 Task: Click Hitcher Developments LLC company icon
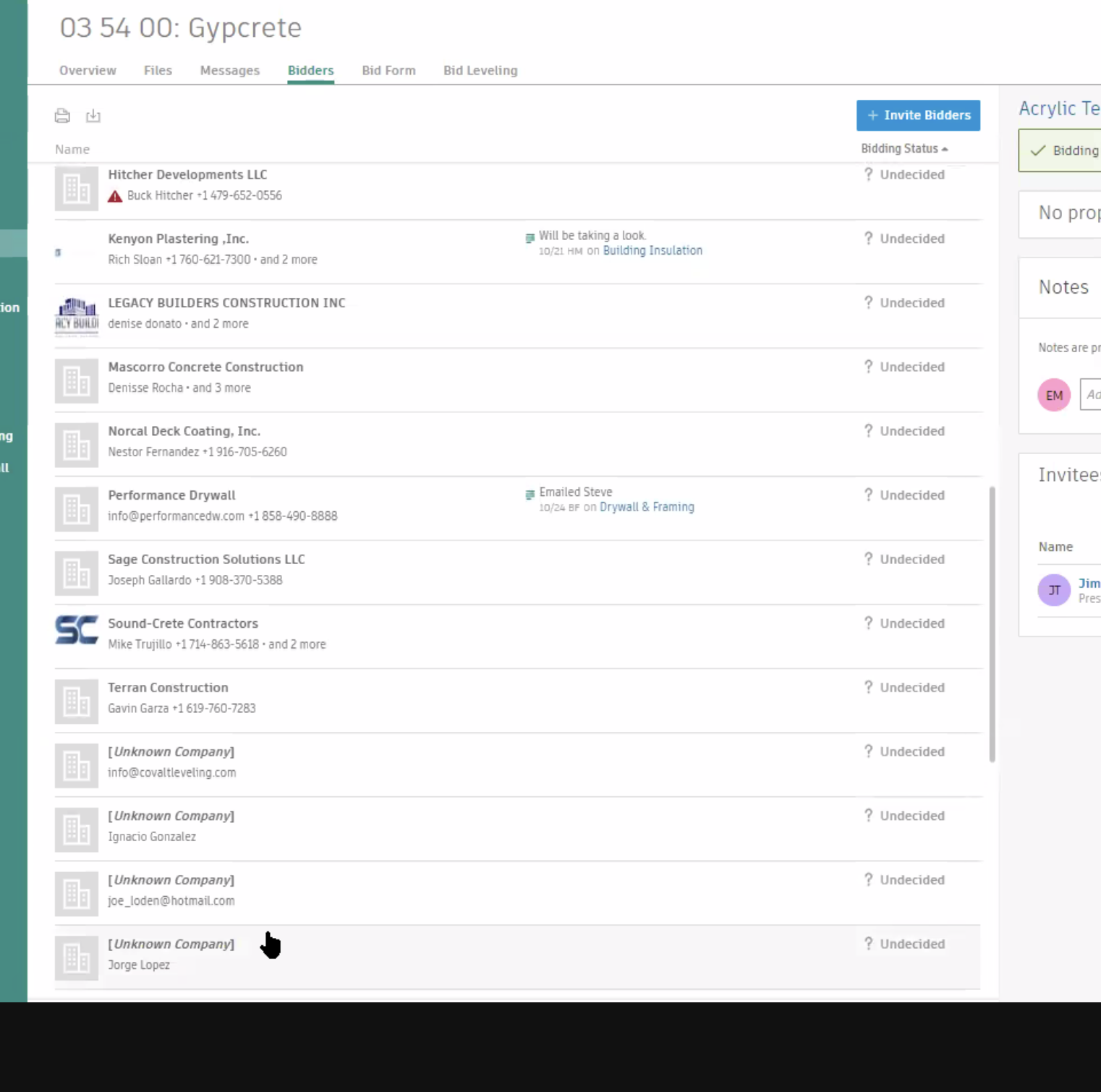click(x=77, y=188)
